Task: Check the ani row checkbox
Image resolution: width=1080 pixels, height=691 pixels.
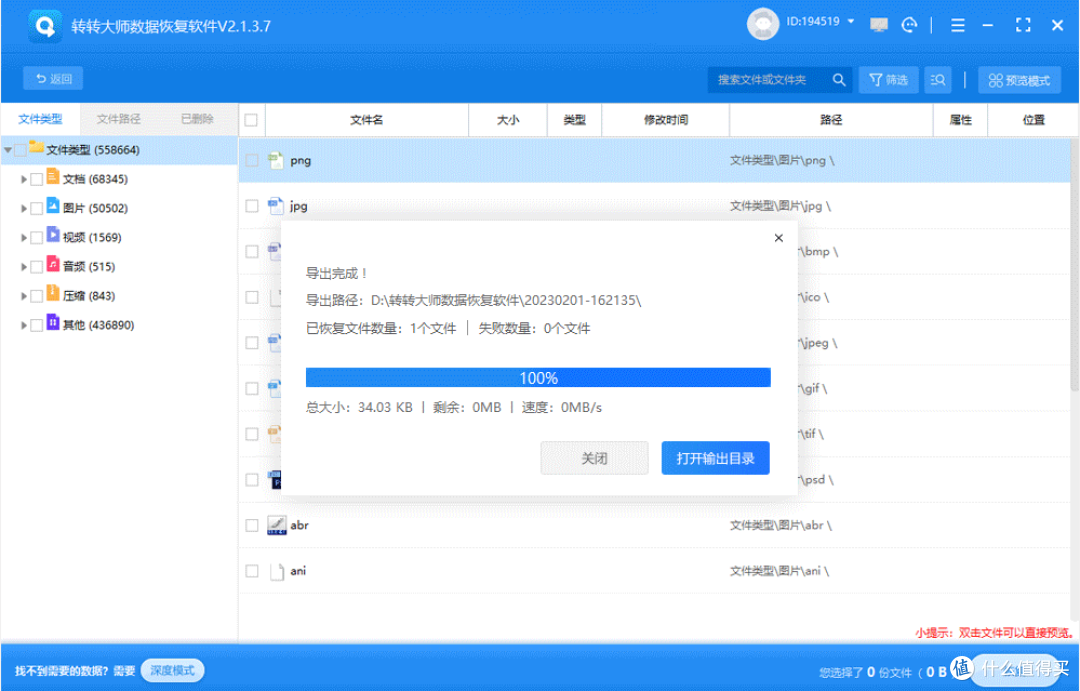Action: (x=252, y=571)
